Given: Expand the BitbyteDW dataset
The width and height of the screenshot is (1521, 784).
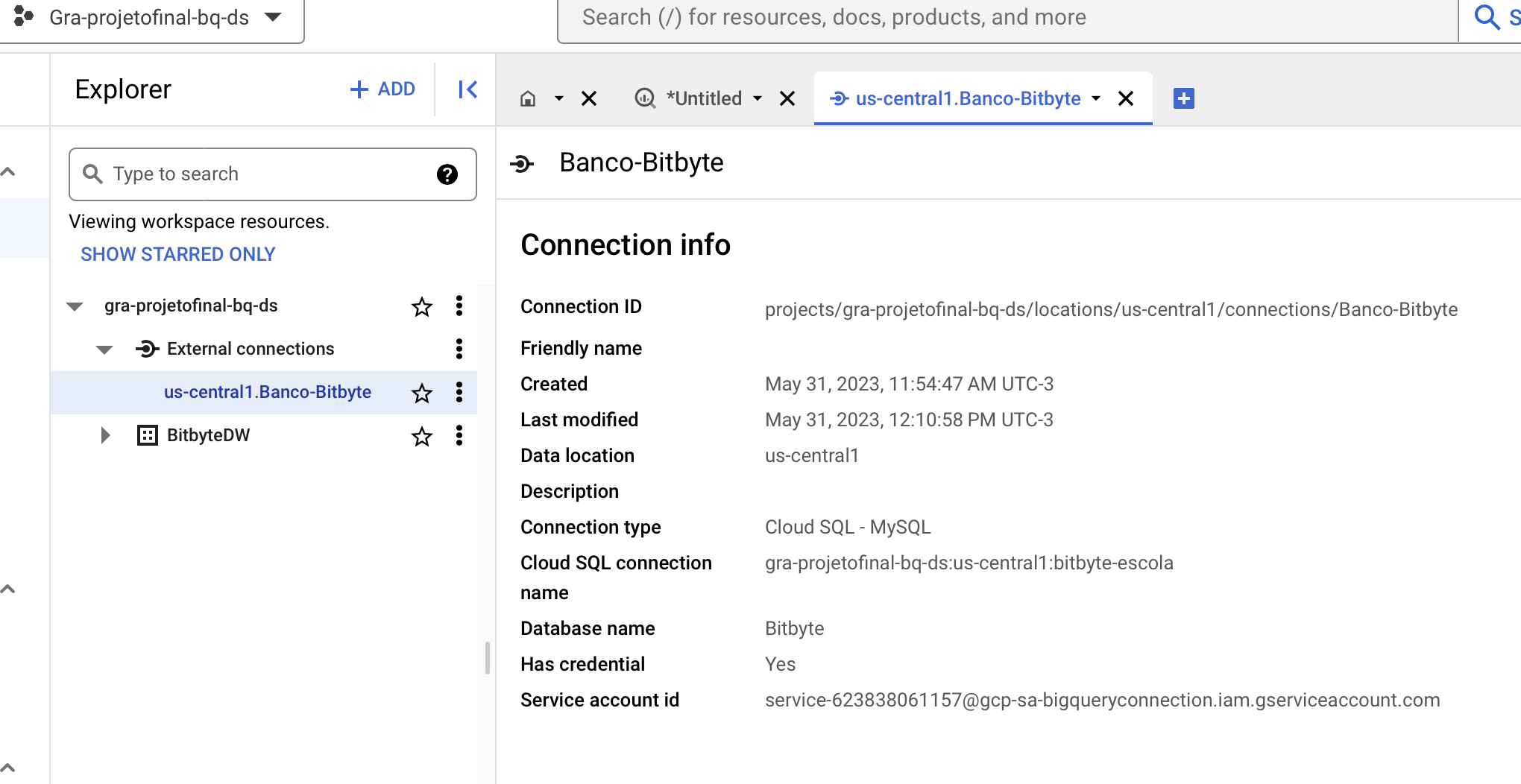Looking at the screenshot, I should click(105, 435).
